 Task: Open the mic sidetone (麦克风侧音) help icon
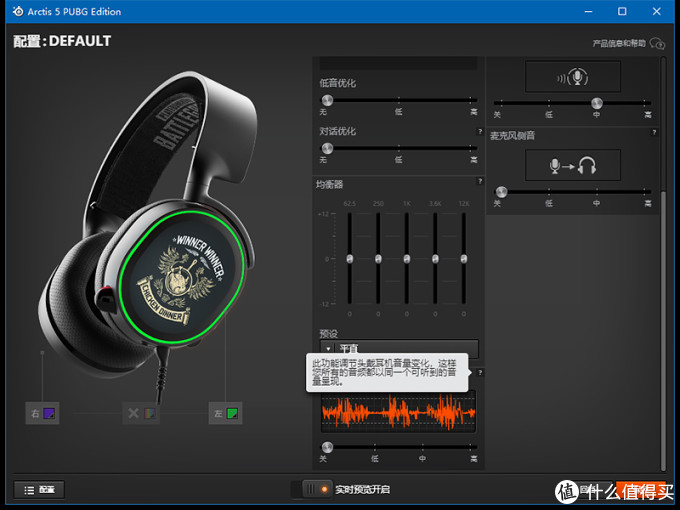(x=654, y=132)
